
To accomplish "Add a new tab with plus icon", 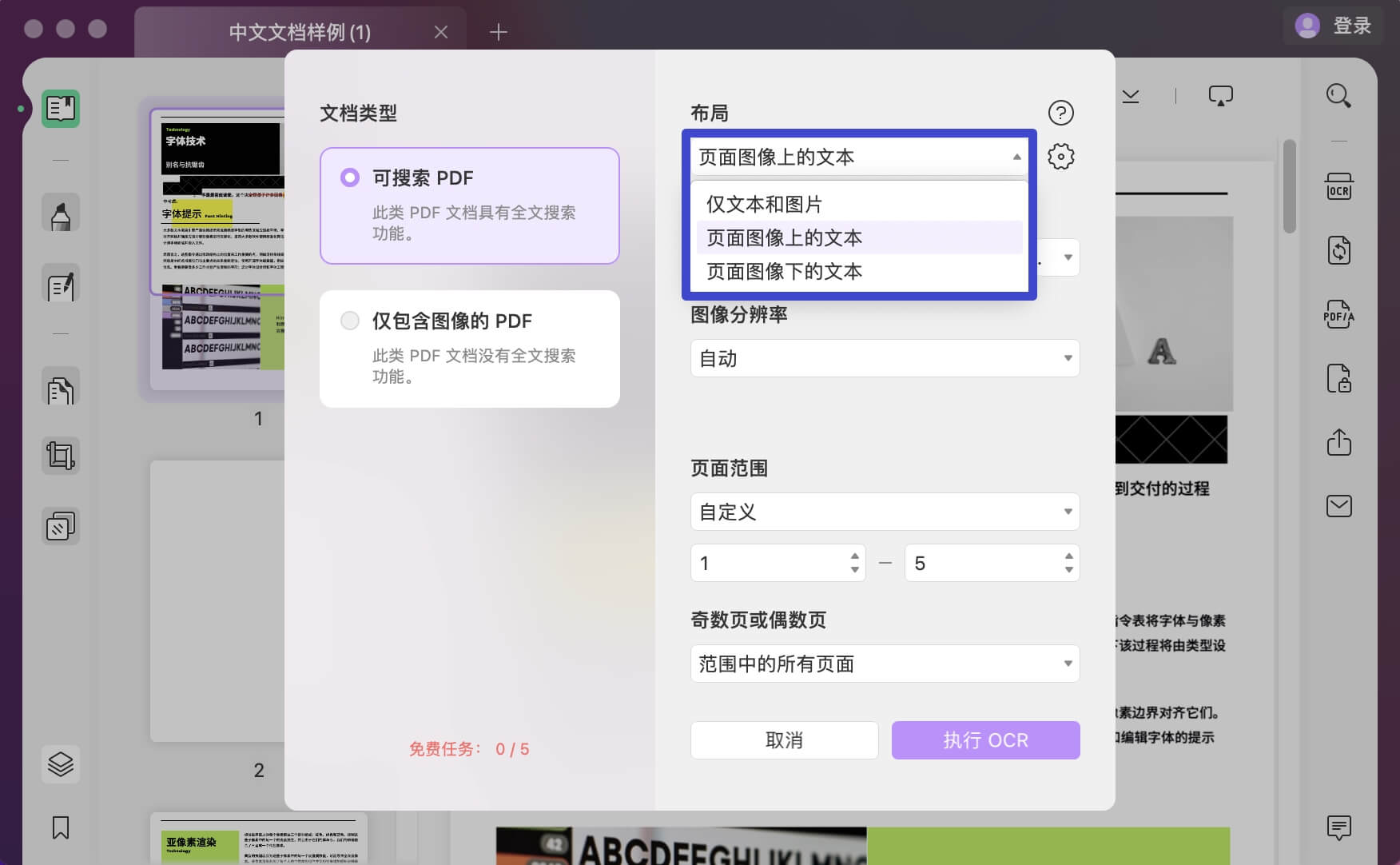I will coord(499,32).
